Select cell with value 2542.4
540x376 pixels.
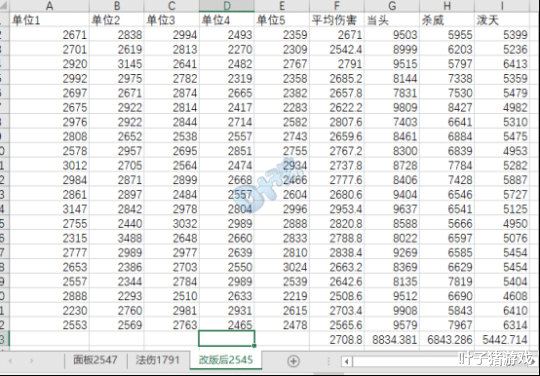click(337, 49)
